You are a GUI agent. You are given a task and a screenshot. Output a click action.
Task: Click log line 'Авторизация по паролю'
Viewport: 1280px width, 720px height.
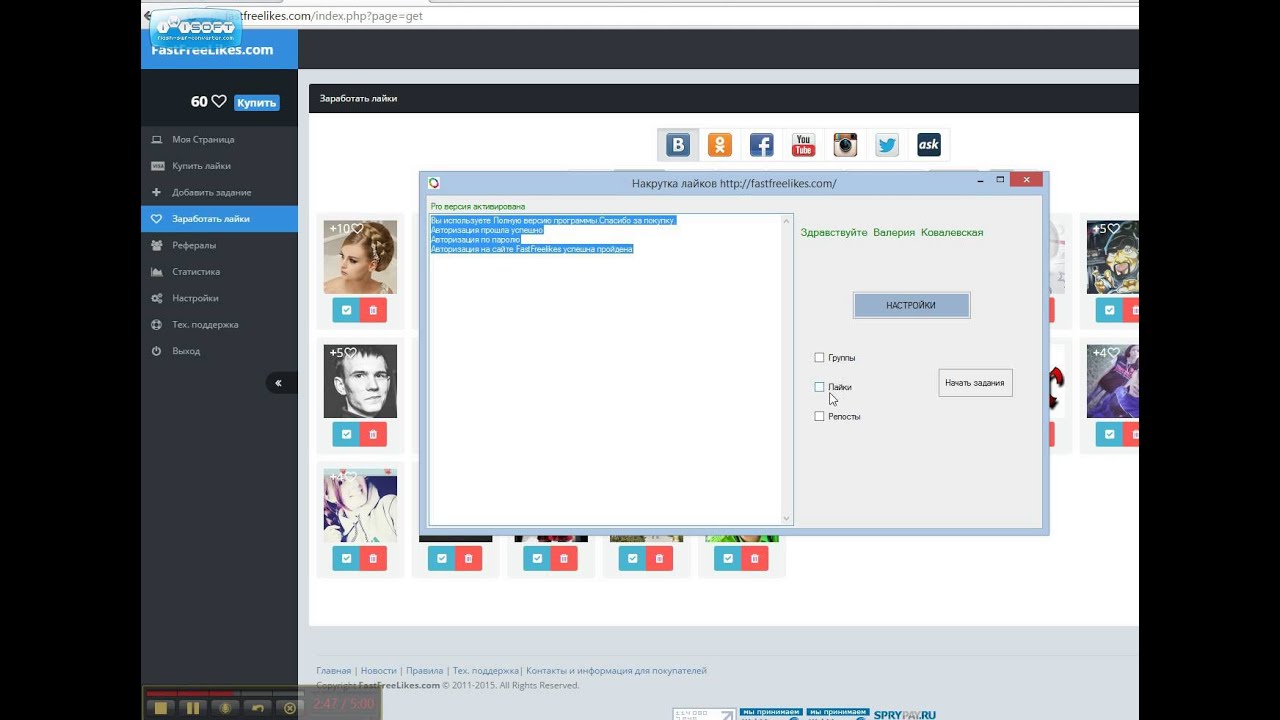tap(475, 239)
